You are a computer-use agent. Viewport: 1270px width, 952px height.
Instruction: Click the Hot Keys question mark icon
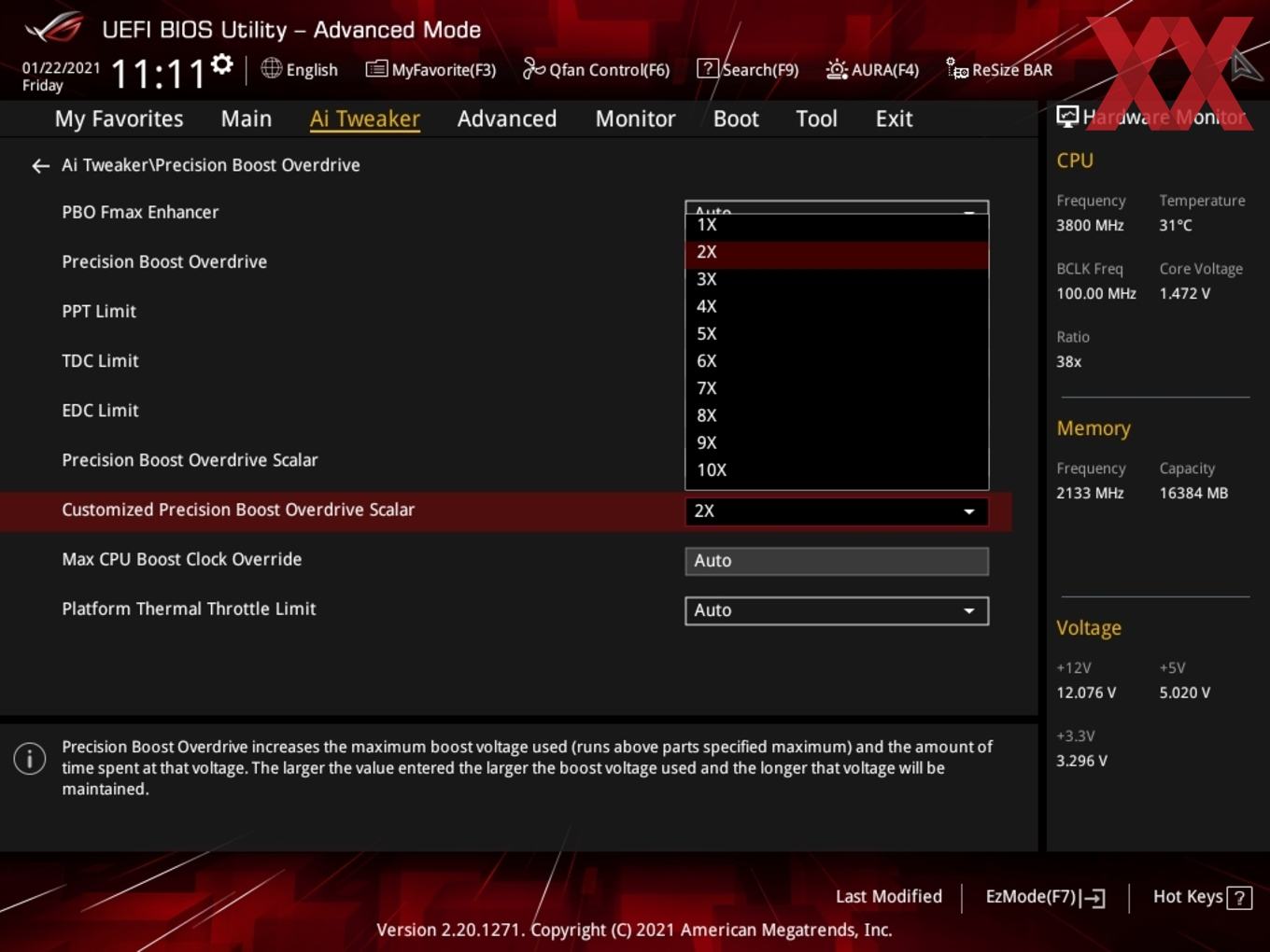(1239, 898)
